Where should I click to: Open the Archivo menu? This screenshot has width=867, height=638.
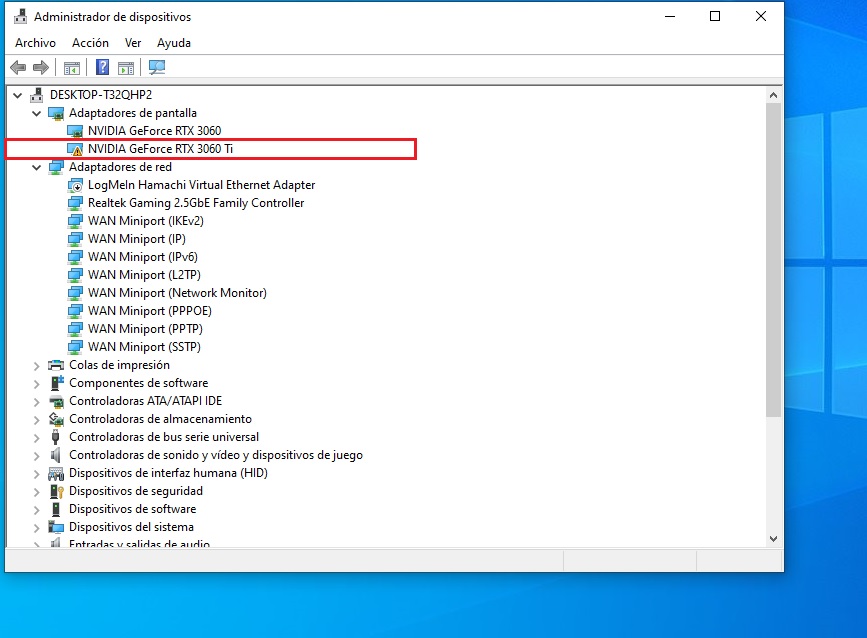coord(35,43)
